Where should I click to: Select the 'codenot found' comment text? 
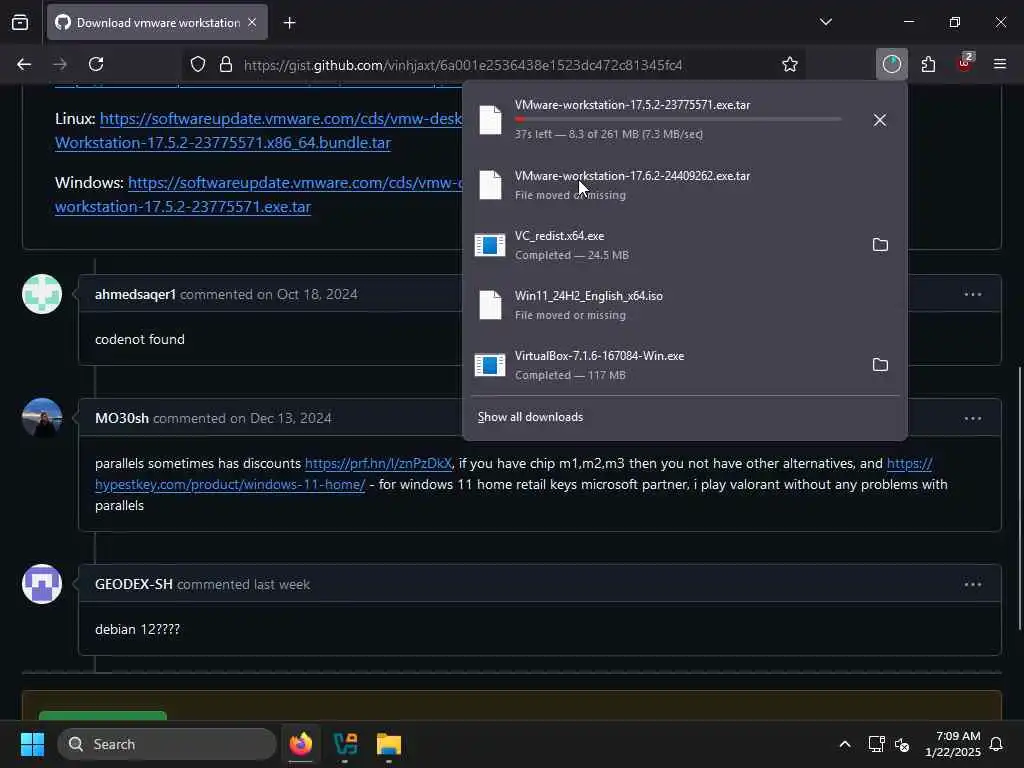(x=140, y=340)
